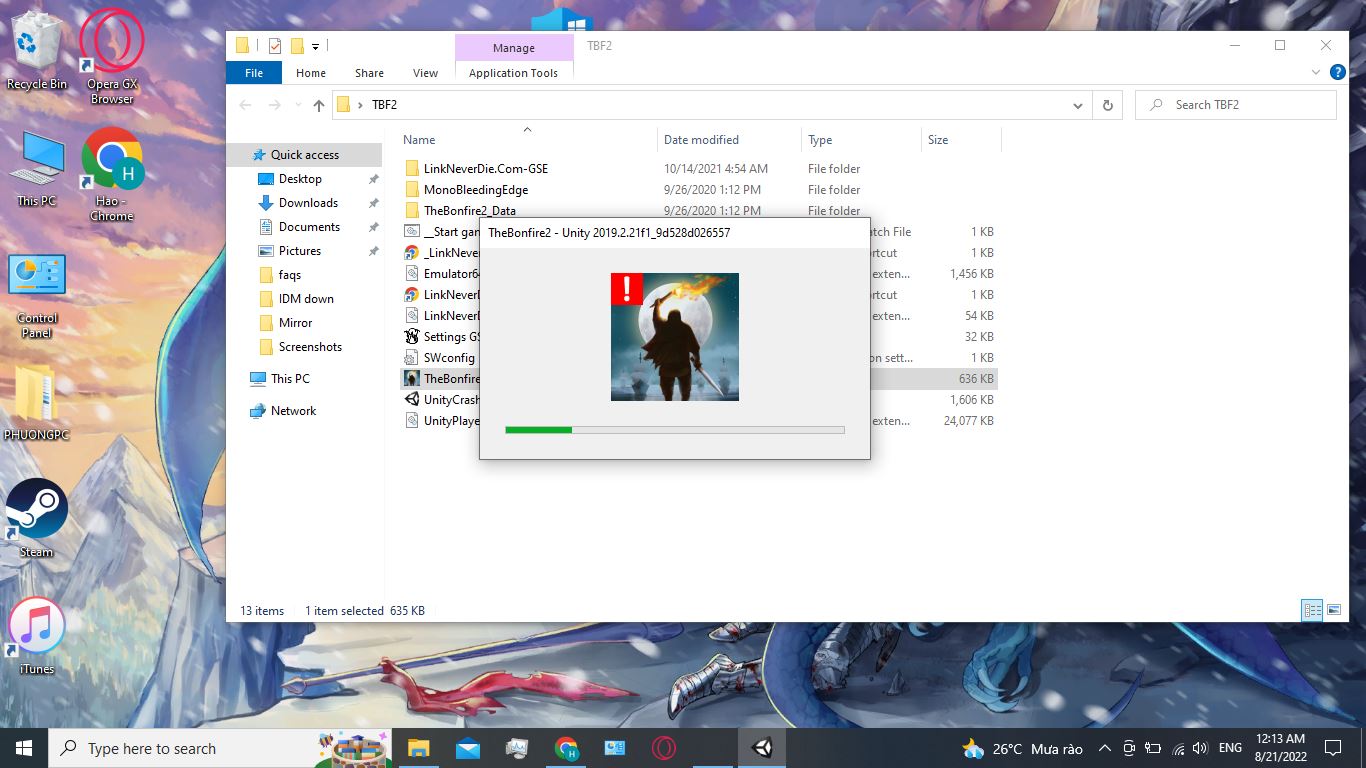Open the View ribbon tab

425,73
